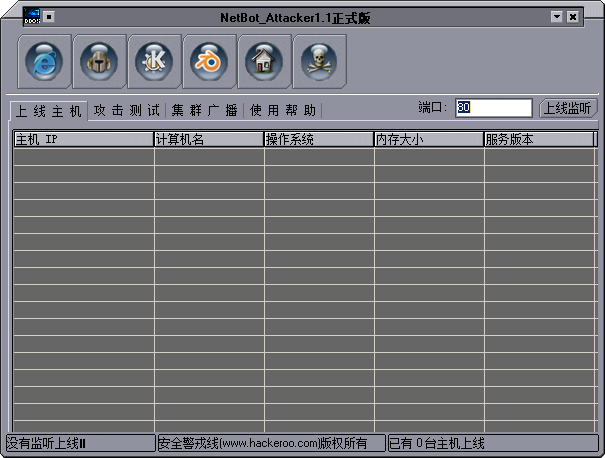Open the title bar dropdown arrow

(556, 17)
